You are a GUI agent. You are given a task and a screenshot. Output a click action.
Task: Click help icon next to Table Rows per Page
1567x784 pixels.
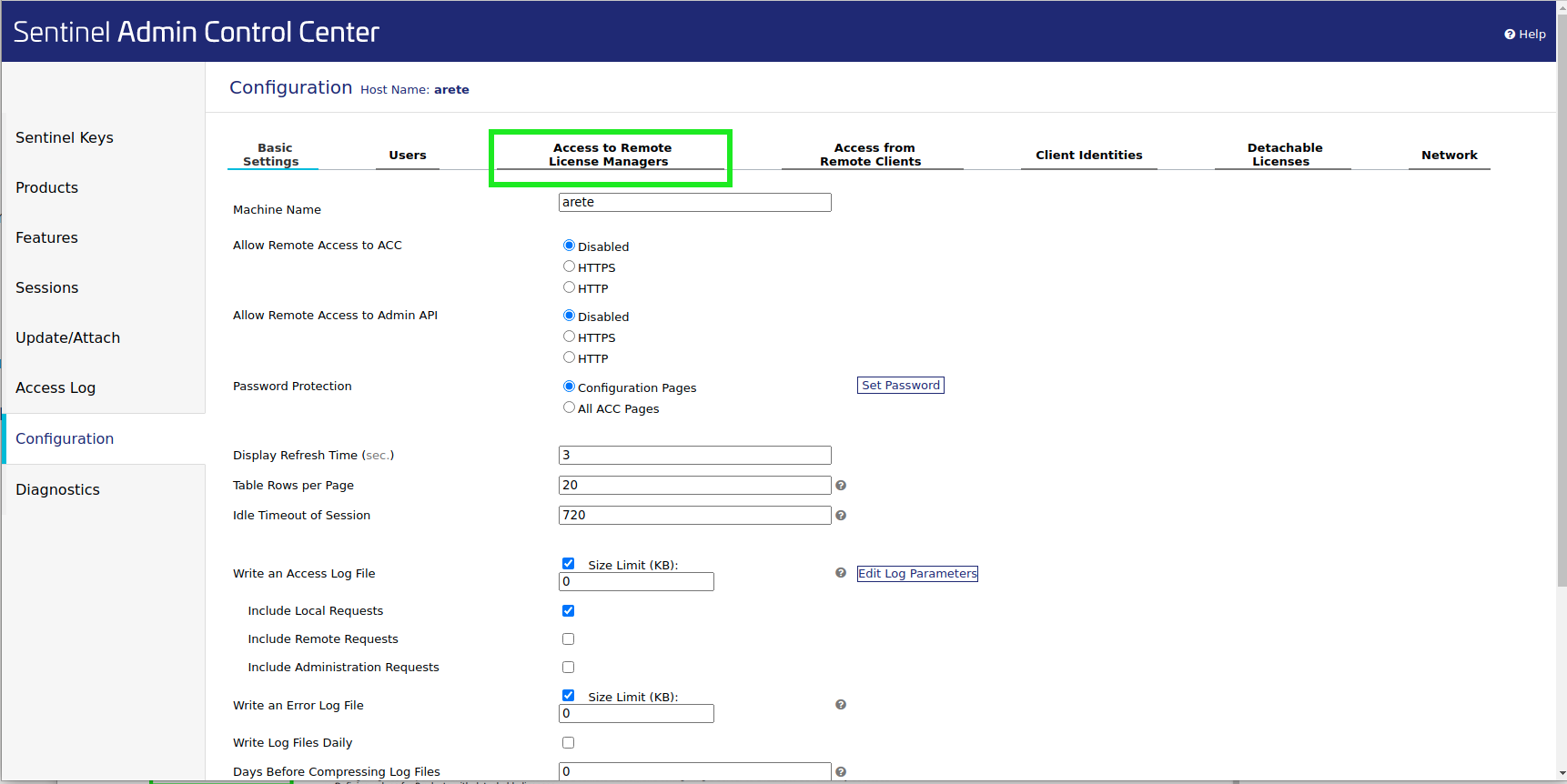841,486
